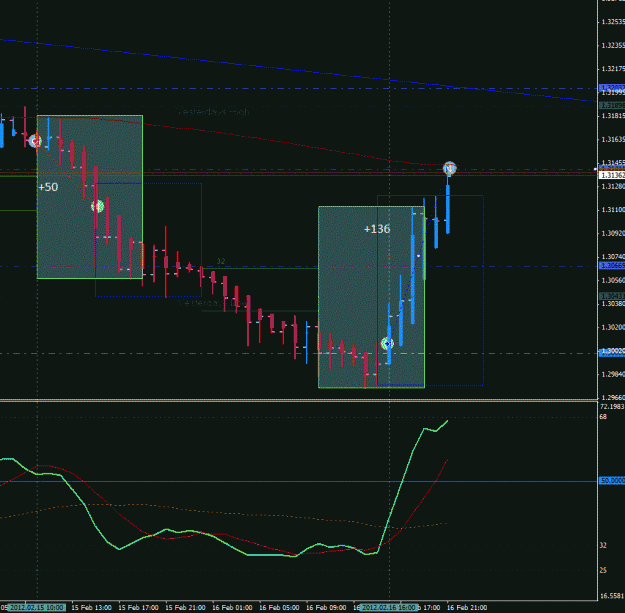Click the circle marker atop the last blue candle
The height and width of the screenshot is (613, 625).
(x=450, y=169)
